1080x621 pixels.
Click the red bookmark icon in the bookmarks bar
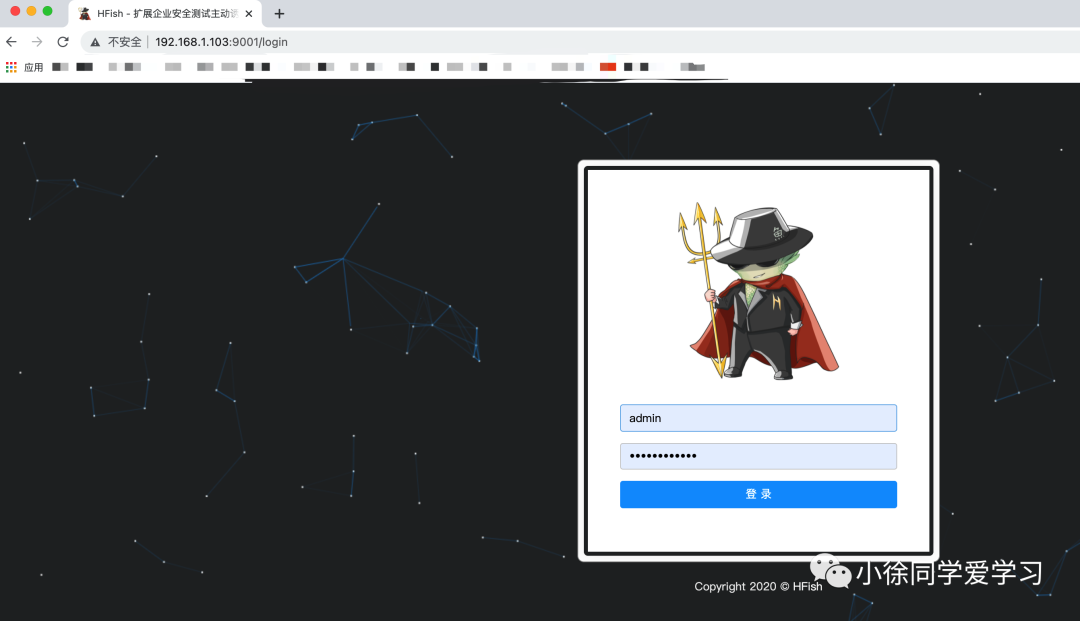coord(608,67)
